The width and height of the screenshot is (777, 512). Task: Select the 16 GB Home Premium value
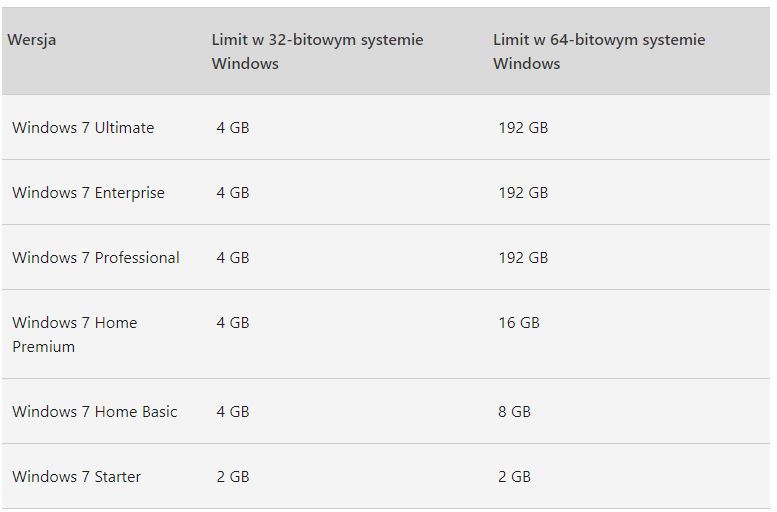[x=519, y=323]
